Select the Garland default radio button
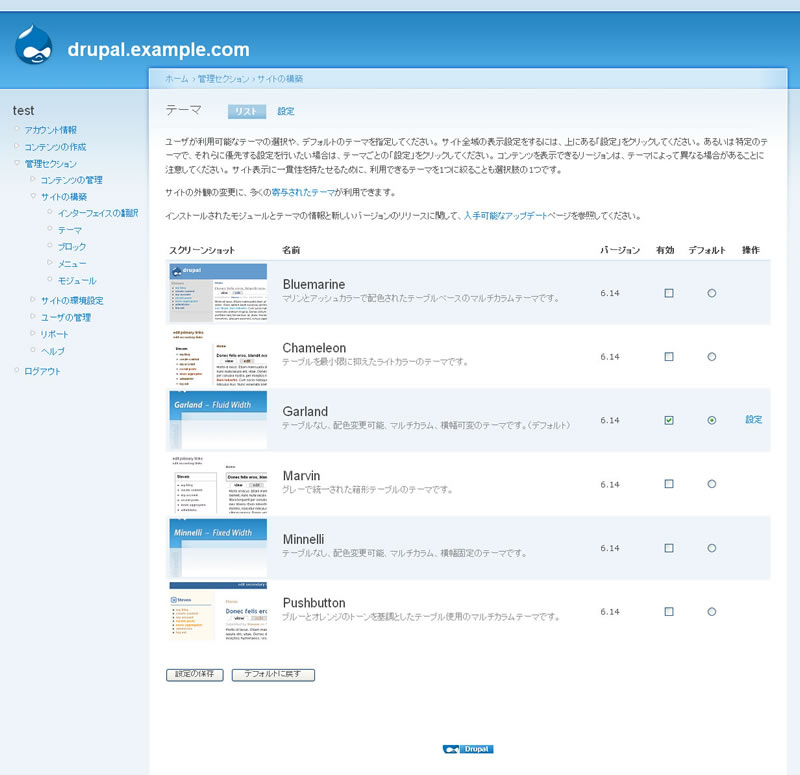 (x=712, y=420)
